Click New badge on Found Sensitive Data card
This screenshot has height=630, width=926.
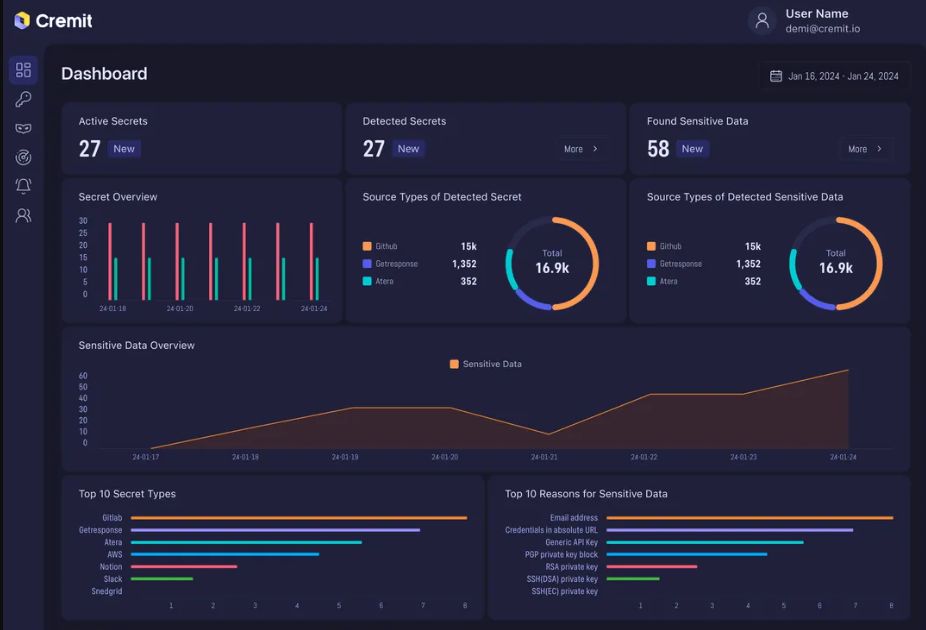pyautogui.click(x=692, y=149)
